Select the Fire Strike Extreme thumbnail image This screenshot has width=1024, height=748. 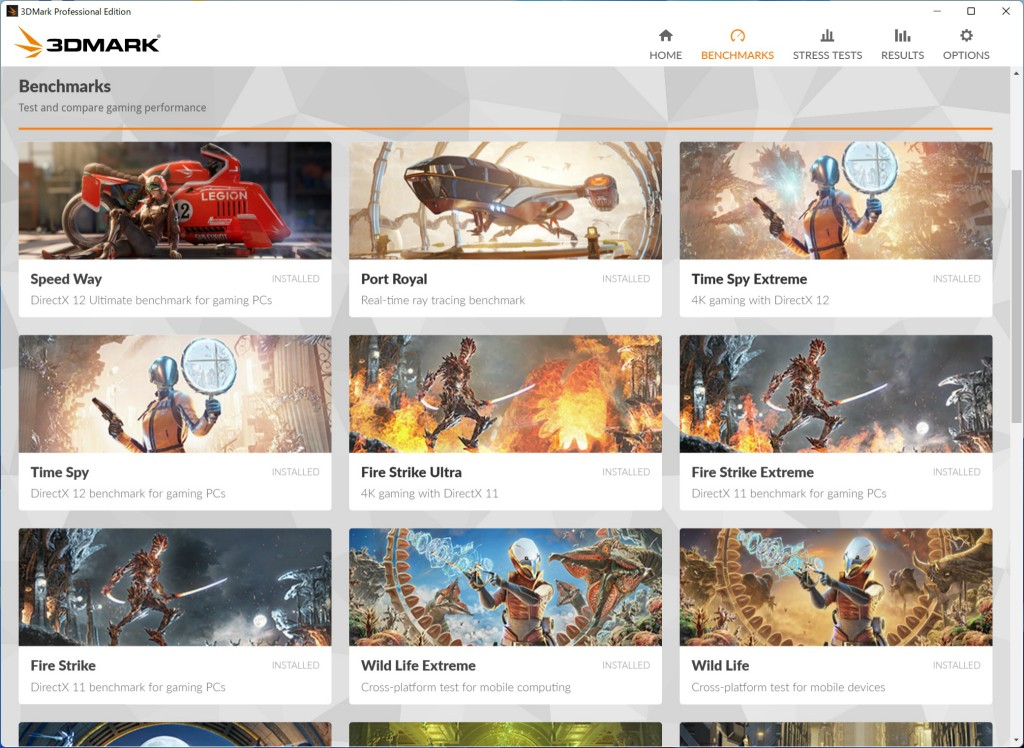pyautogui.click(x=836, y=394)
